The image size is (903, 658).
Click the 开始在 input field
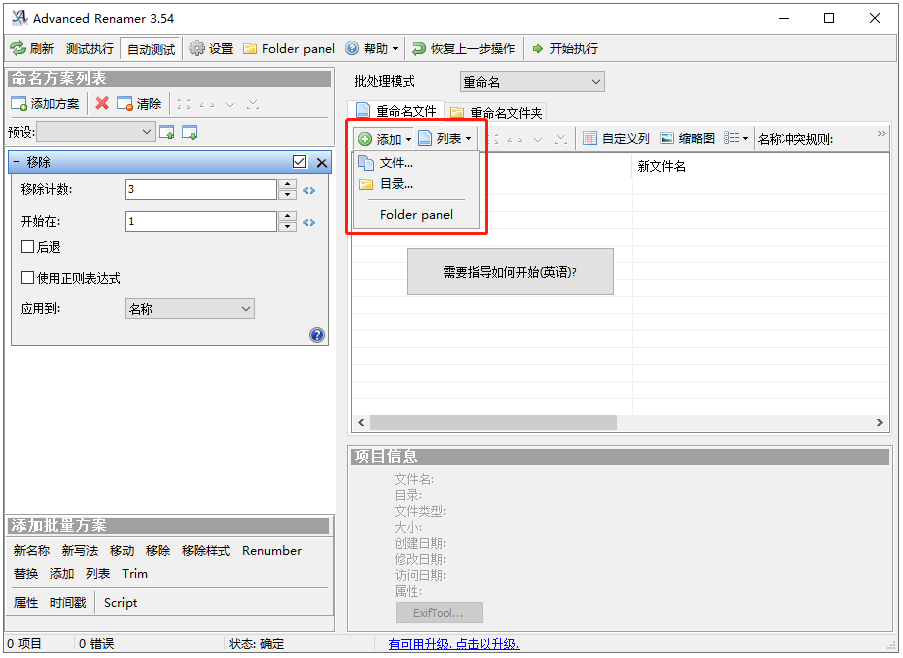coord(201,222)
